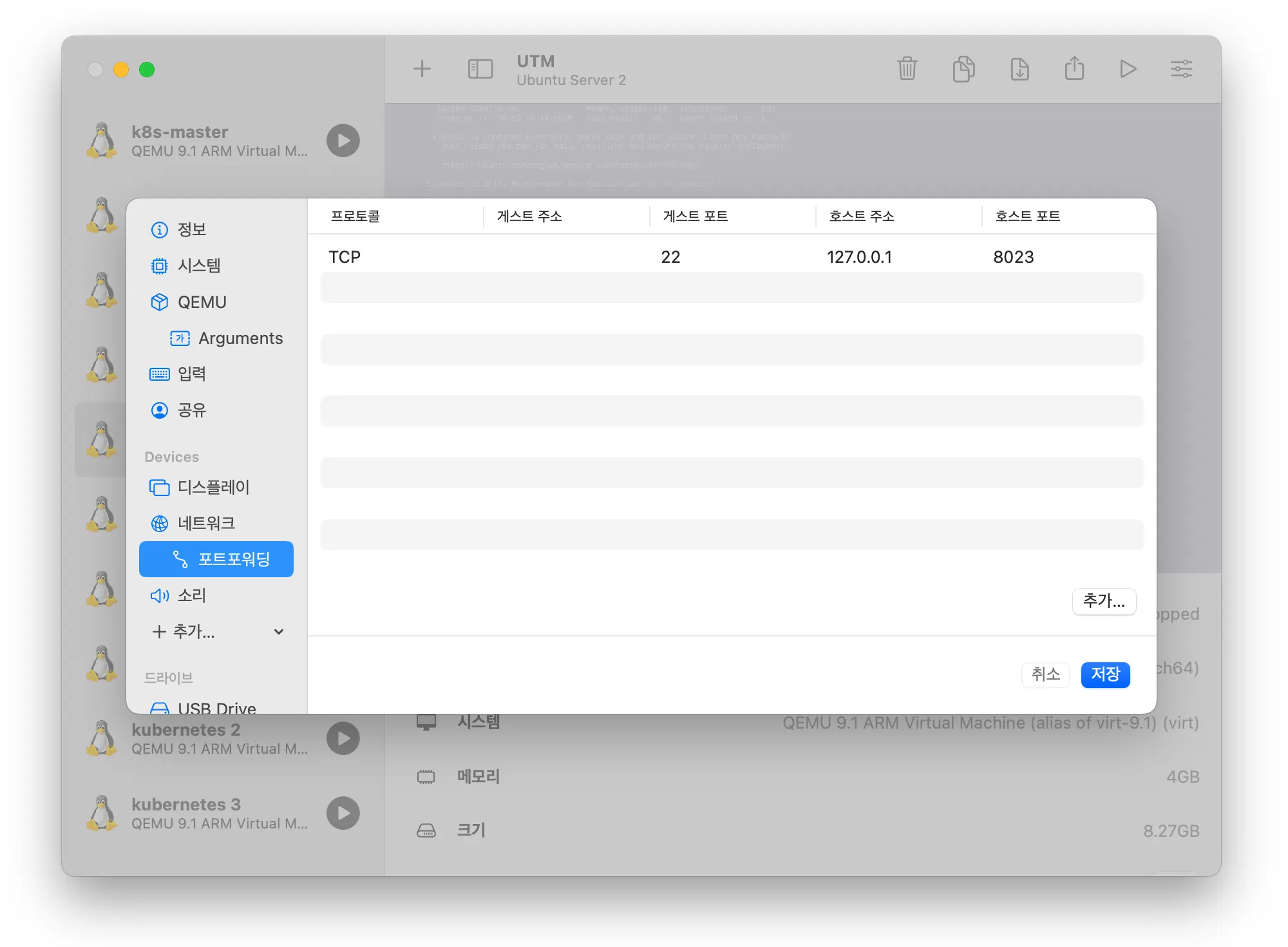Viewport: 1288px width, 947px height.
Task: Click the plus icon to create VM
Action: pyautogui.click(x=422, y=68)
